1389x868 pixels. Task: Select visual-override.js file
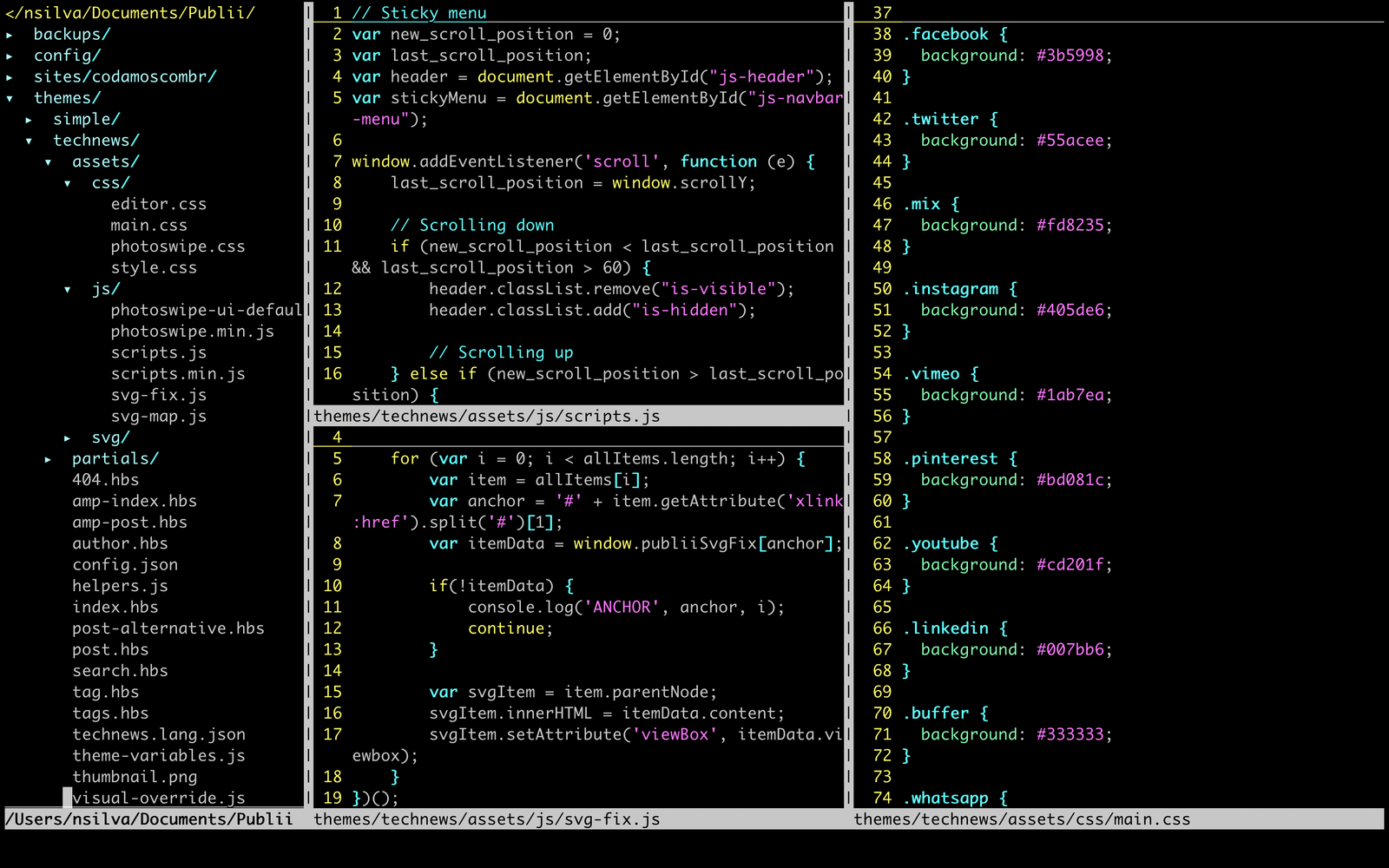click(x=158, y=799)
